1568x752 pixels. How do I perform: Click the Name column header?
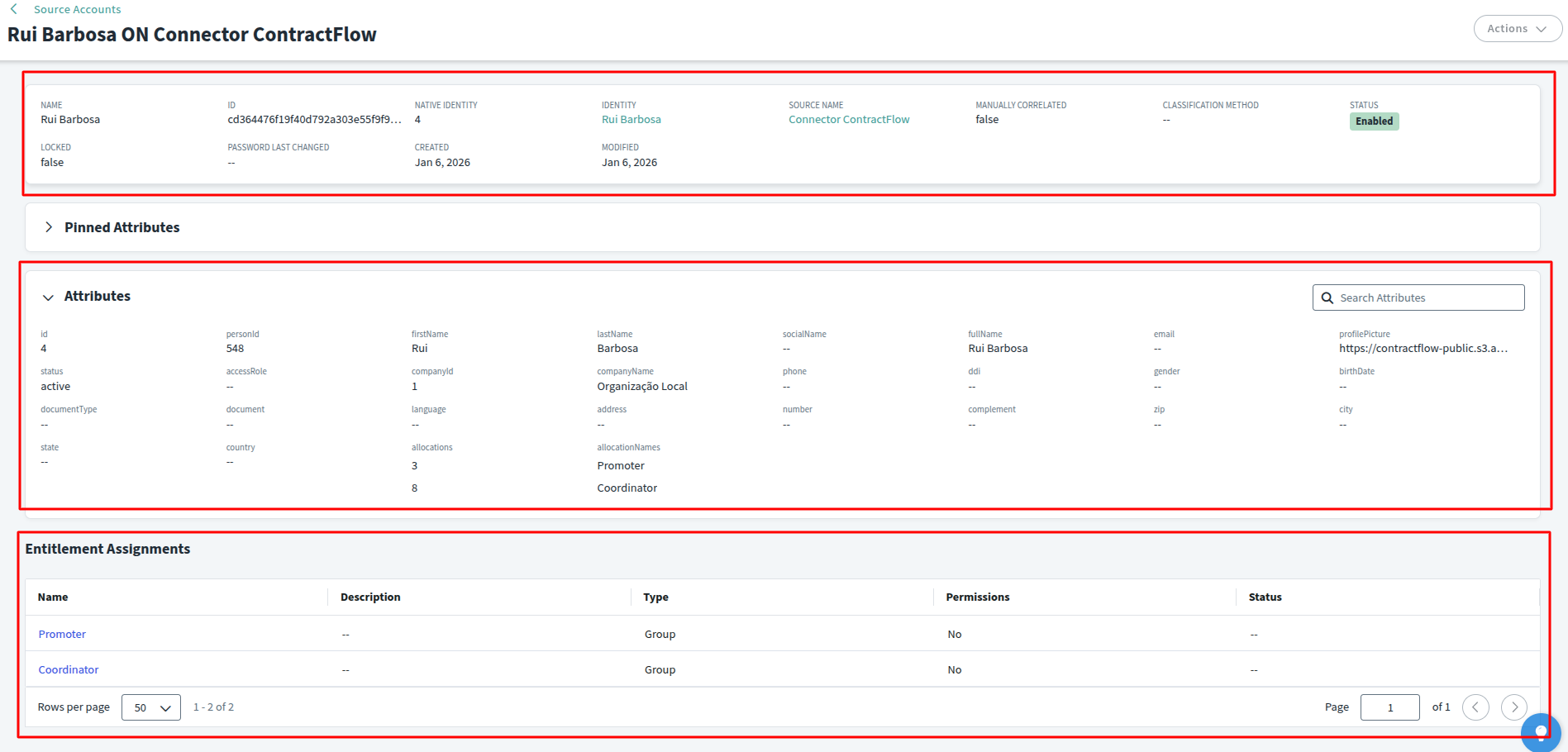(x=53, y=597)
